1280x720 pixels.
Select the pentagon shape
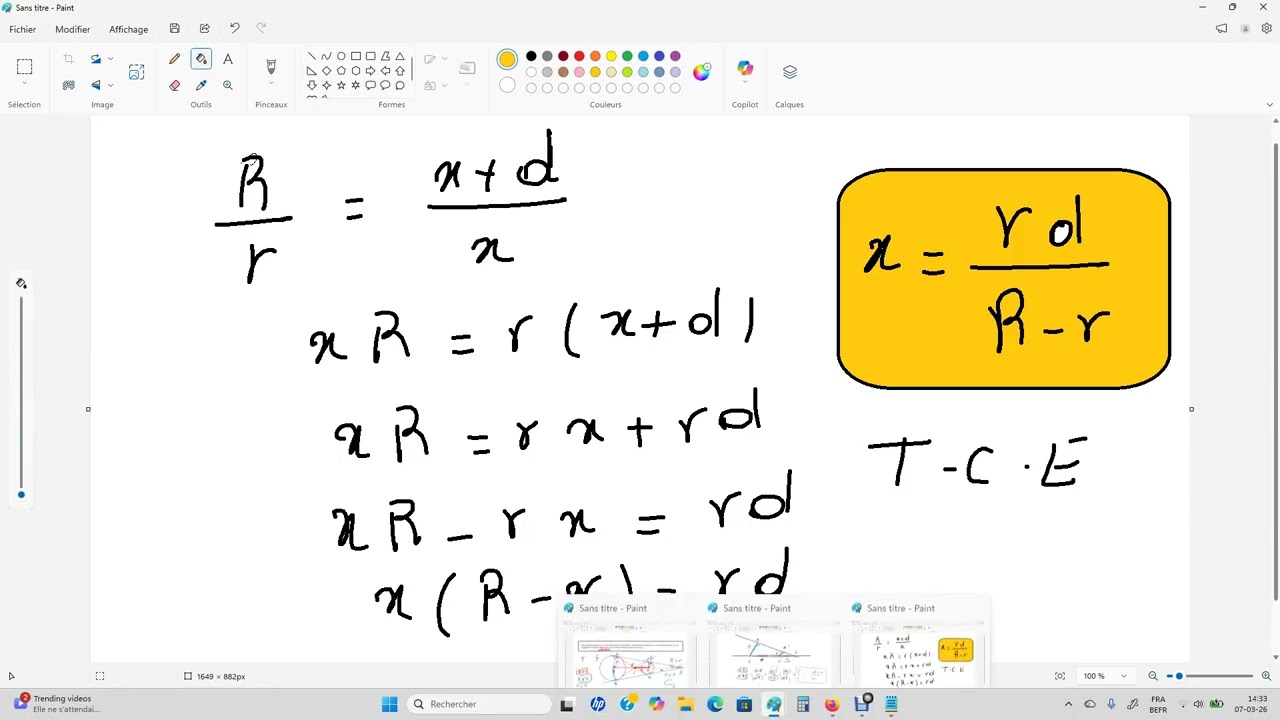click(341, 71)
